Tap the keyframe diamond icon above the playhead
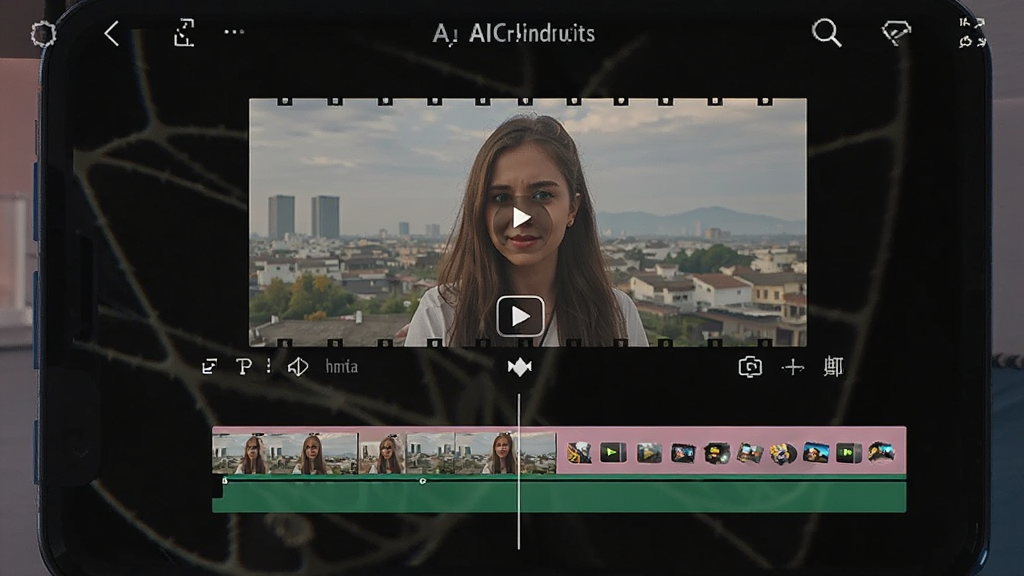1024x576 pixels. 520,368
